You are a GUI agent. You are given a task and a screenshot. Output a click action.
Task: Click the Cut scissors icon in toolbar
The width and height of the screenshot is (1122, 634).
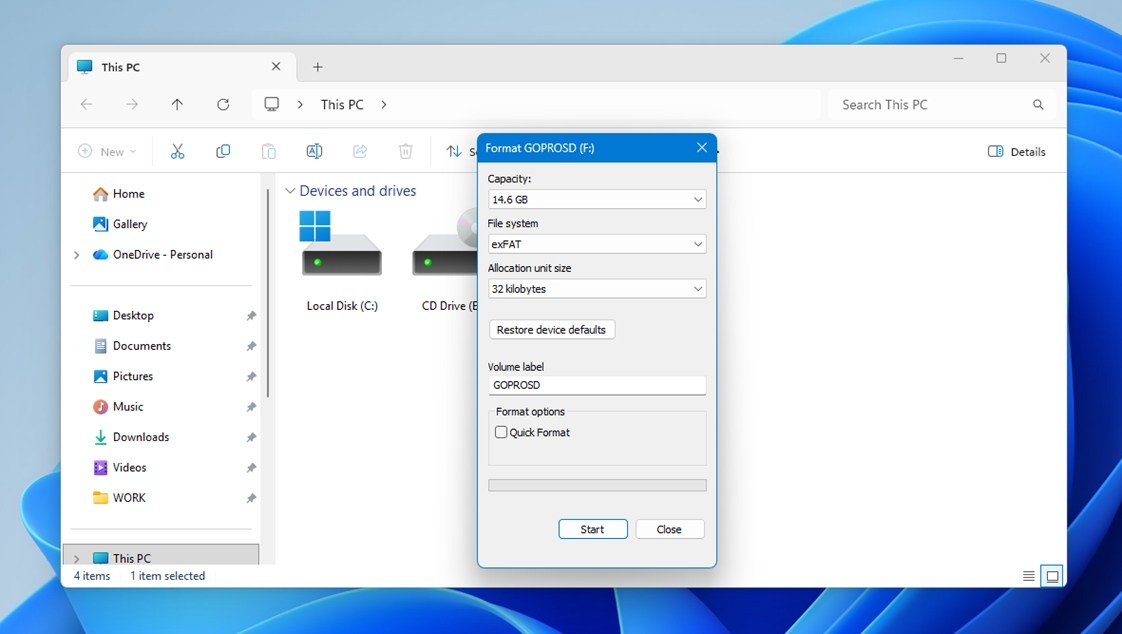click(x=177, y=151)
